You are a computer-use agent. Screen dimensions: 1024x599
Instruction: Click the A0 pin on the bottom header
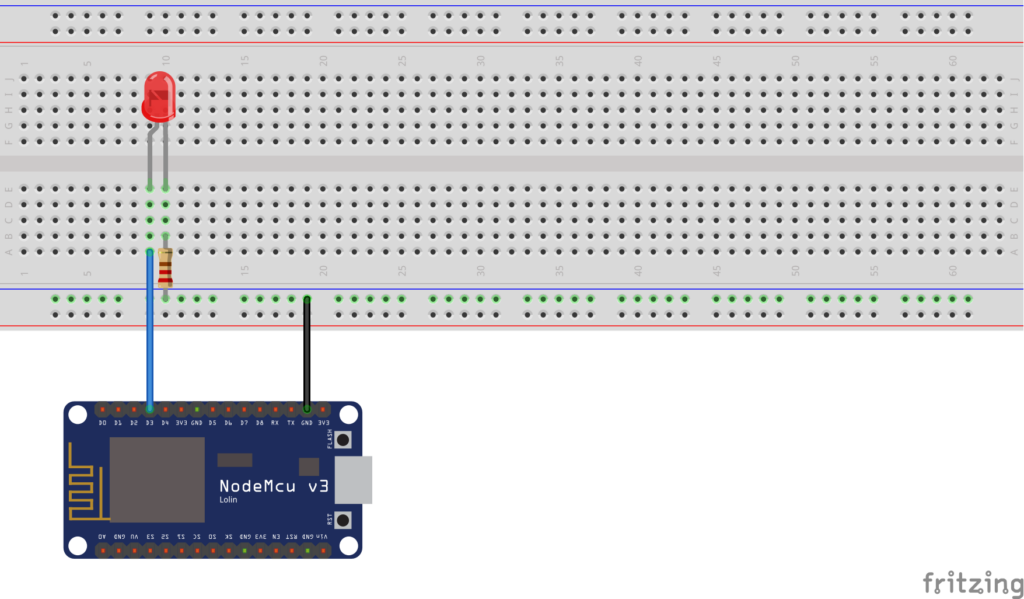point(102,550)
